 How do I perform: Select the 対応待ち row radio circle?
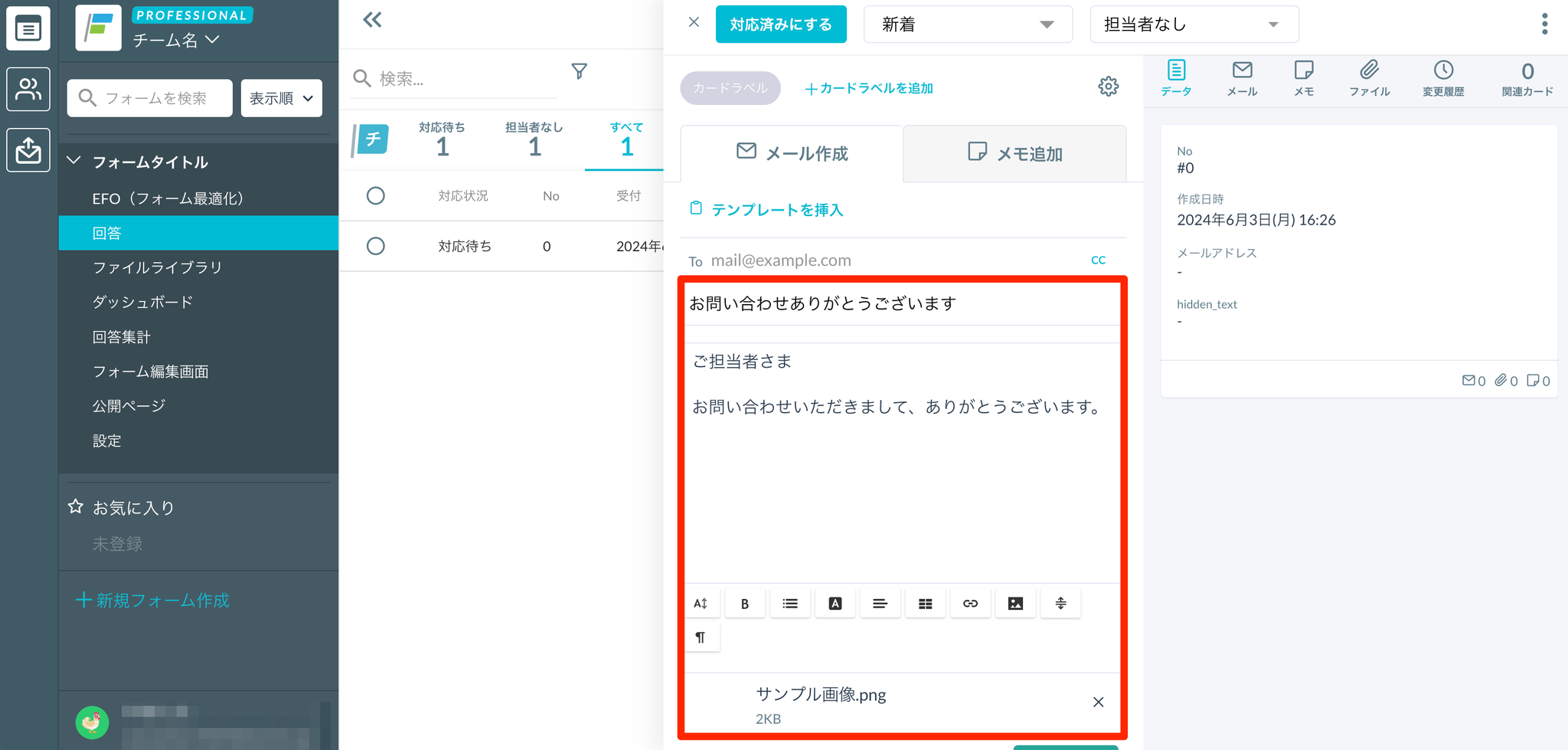click(375, 246)
